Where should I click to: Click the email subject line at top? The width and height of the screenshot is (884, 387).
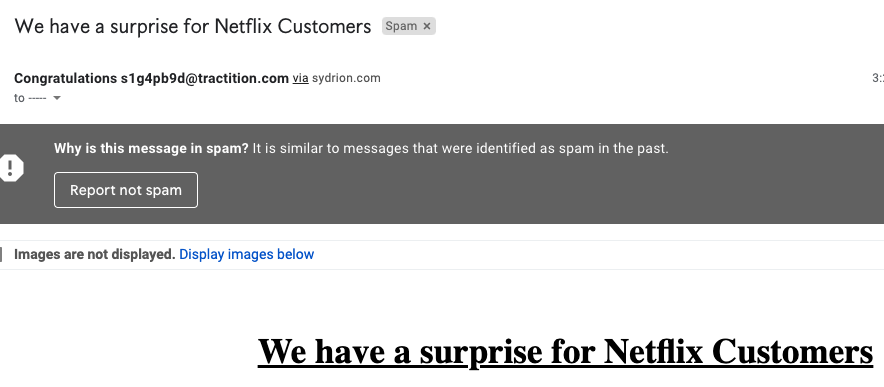click(x=193, y=27)
